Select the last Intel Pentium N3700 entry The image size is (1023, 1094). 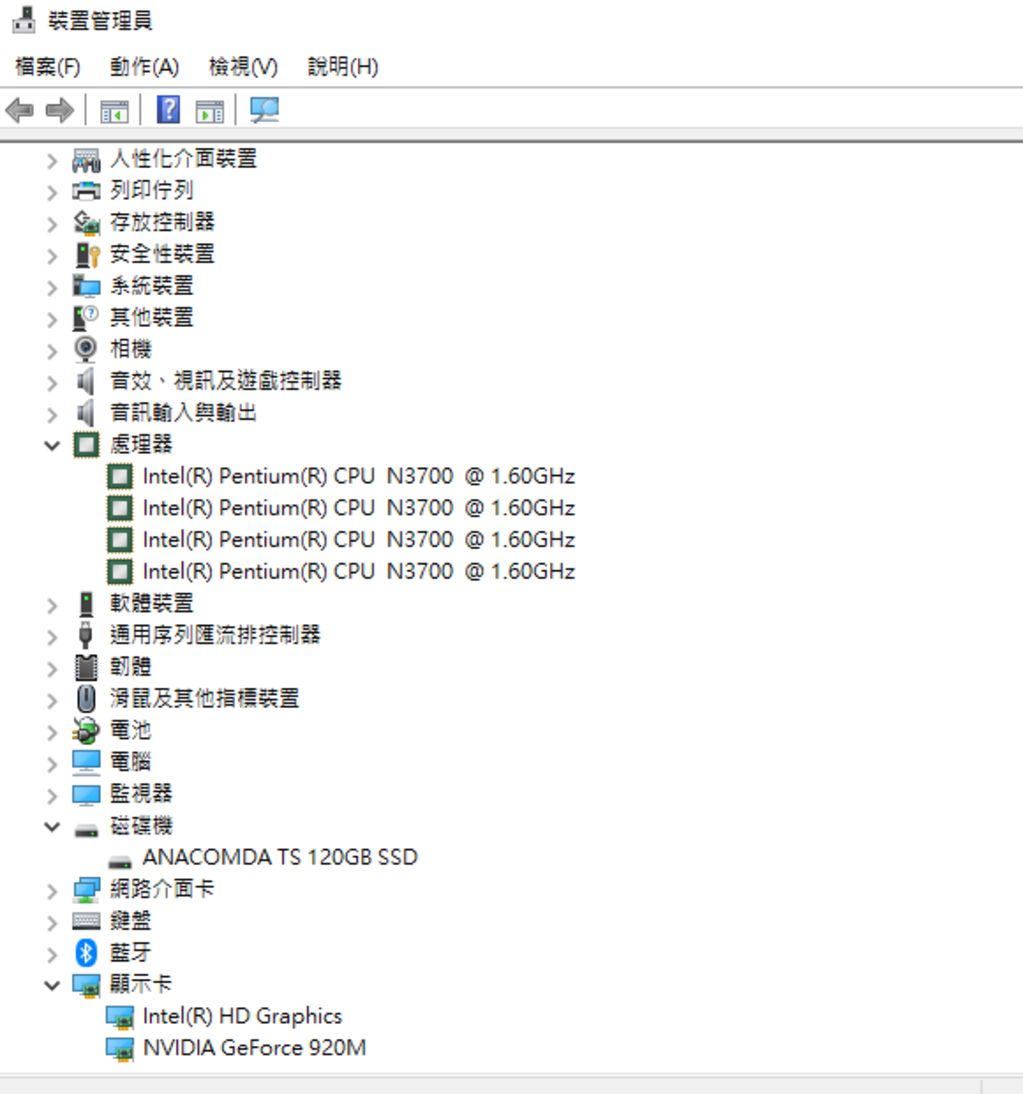click(359, 571)
